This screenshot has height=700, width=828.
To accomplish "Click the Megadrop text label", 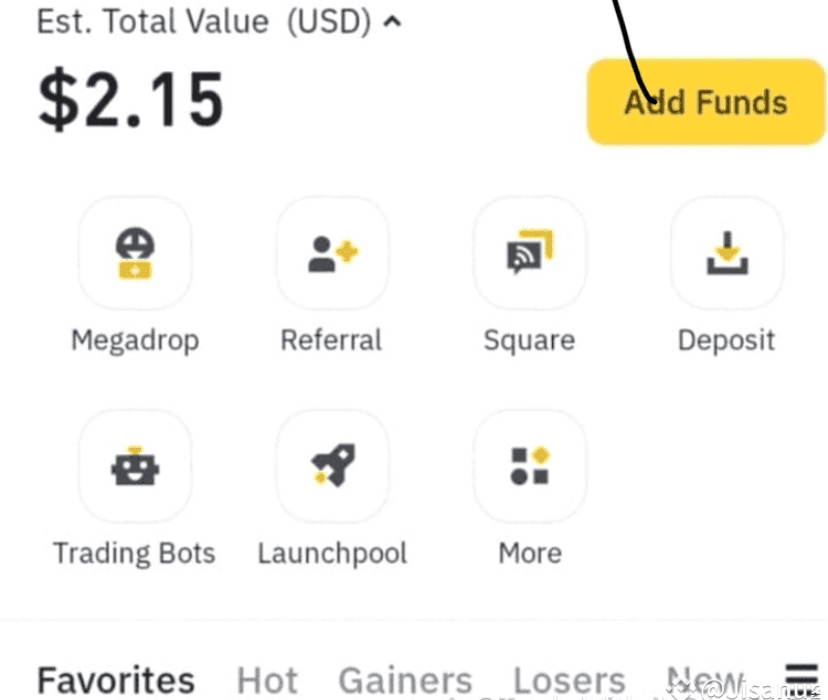I will 134,340.
